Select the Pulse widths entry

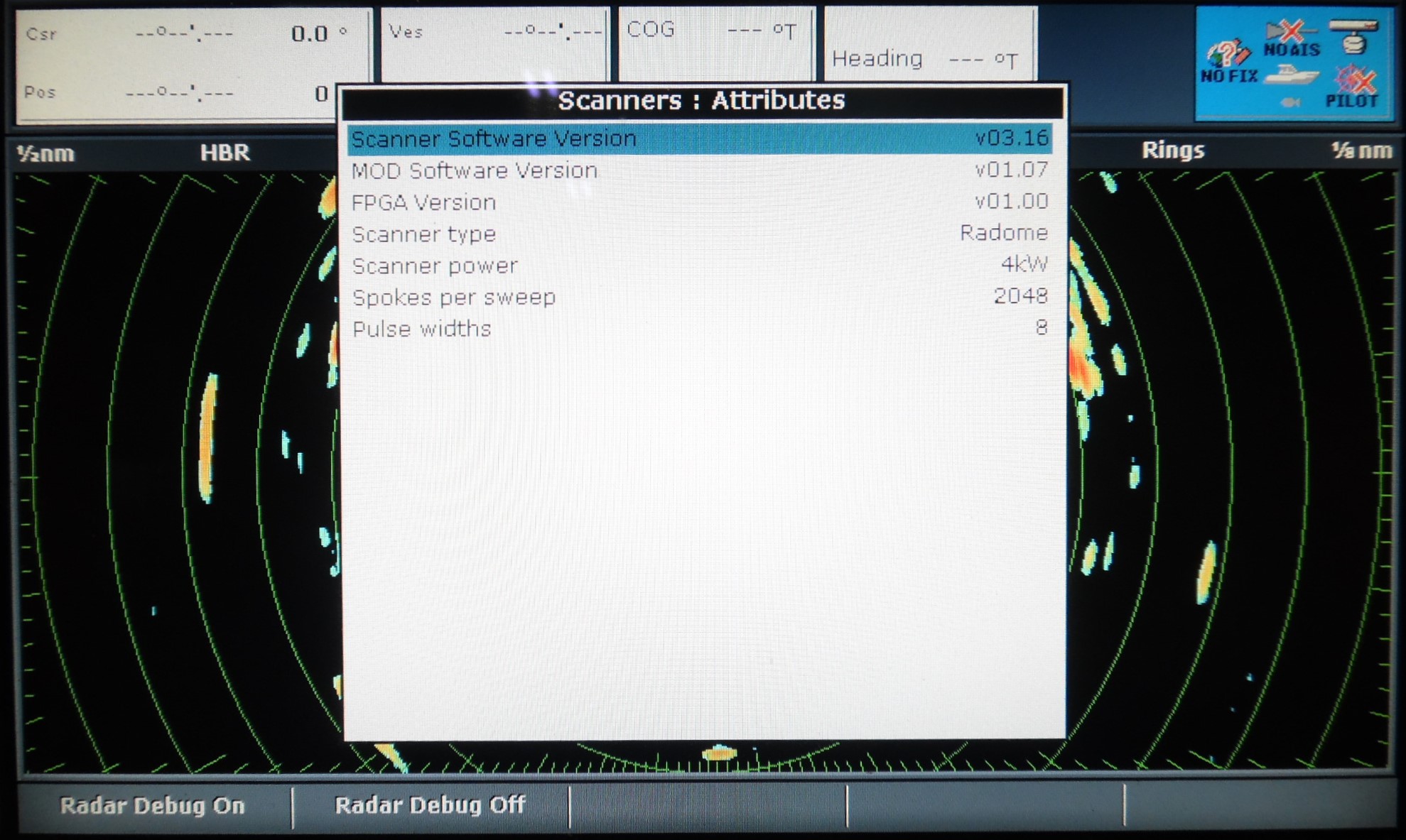click(x=700, y=329)
